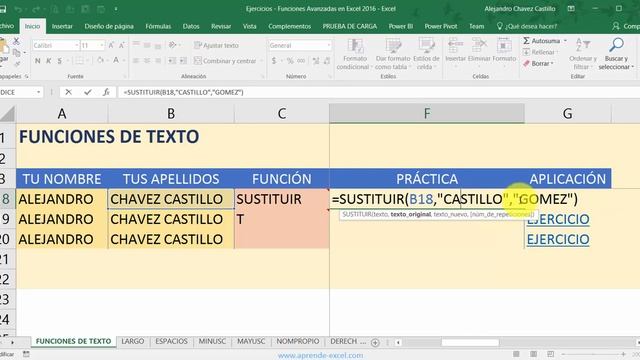Toggle bold formatting (N button)
This screenshot has width=640, height=360.
coord(38,61)
